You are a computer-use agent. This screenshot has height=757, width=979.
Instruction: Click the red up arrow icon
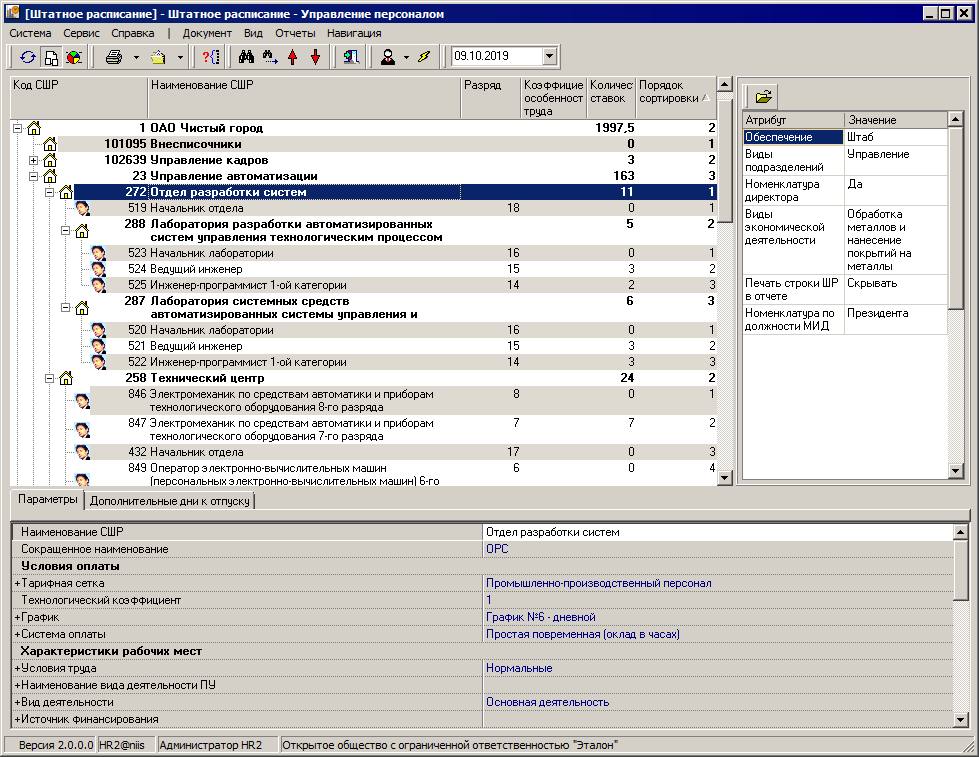[x=292, y=57]
